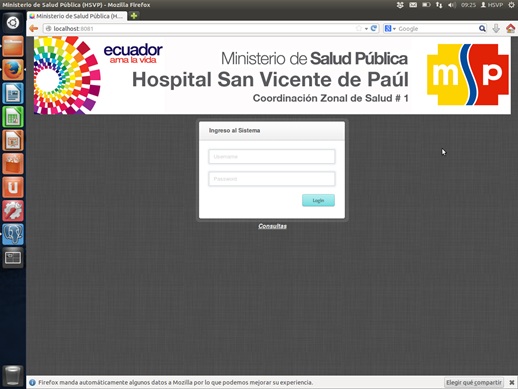Open pgAdmin elephant icon in launcher
Image resolution: width=518 pixels, height=389 pixels.
(x=13, y=234)
